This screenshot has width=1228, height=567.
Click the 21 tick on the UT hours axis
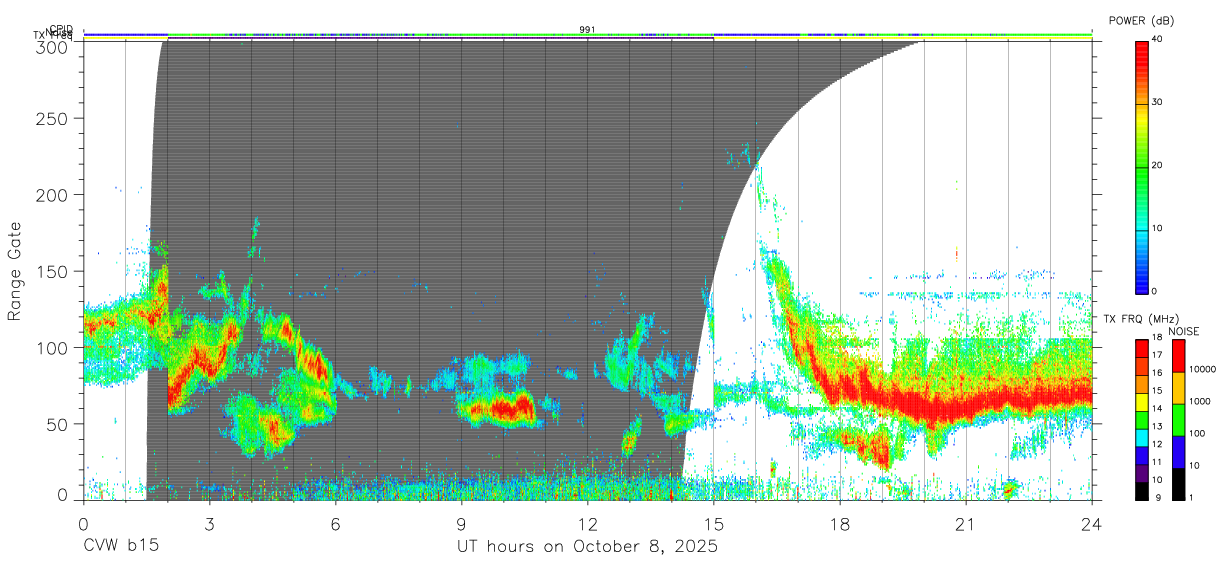click(x=965, y=523)
